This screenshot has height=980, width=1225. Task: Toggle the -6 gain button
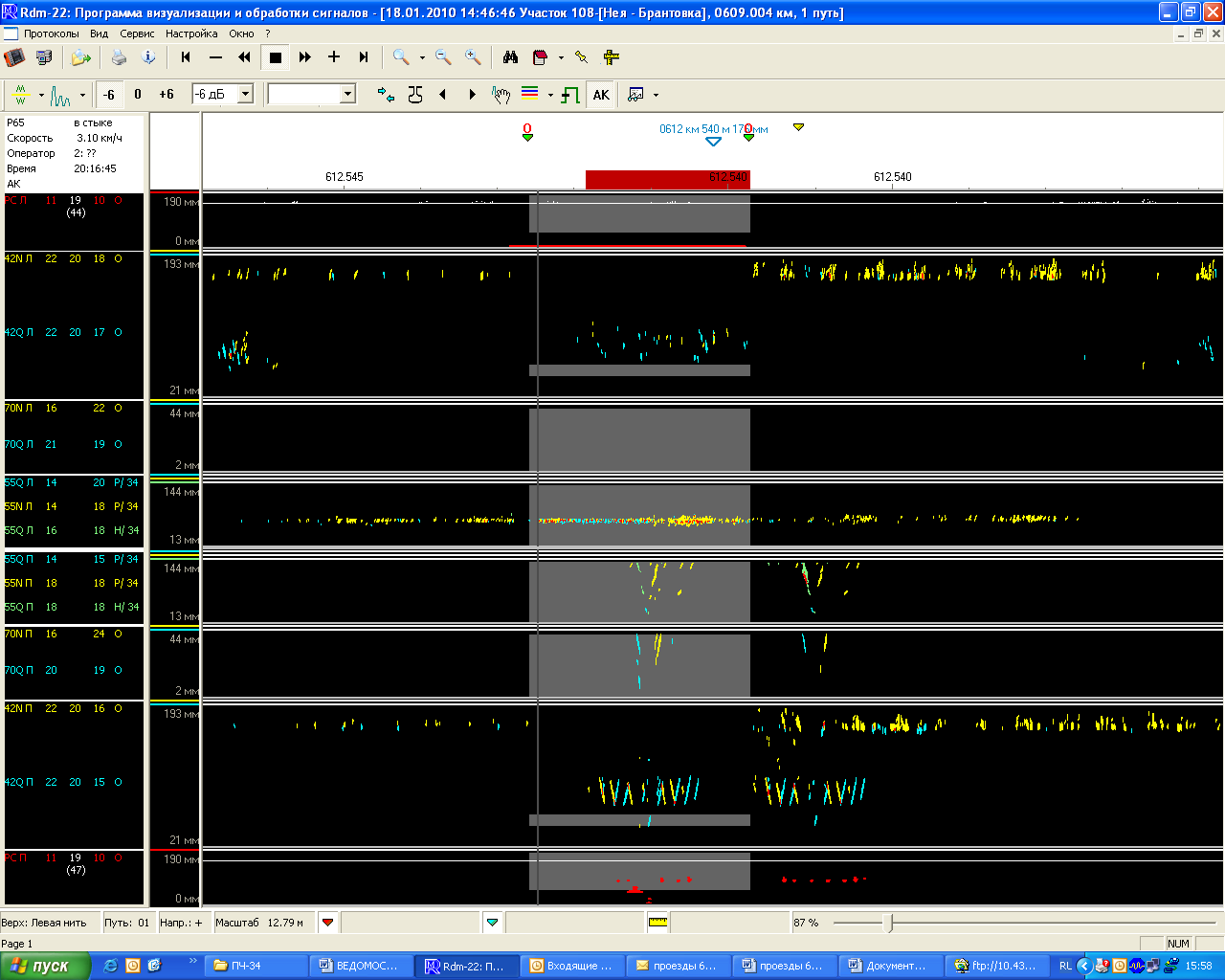click(x=109, y=95)
